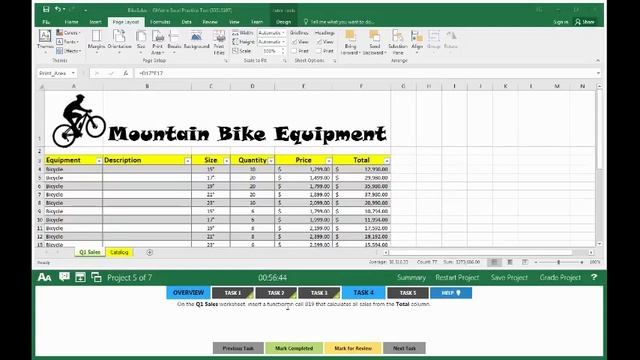The height and width of the screenshot is (360, 640).
Task: Open the TASK 5 tab
Action: [408, 293]
